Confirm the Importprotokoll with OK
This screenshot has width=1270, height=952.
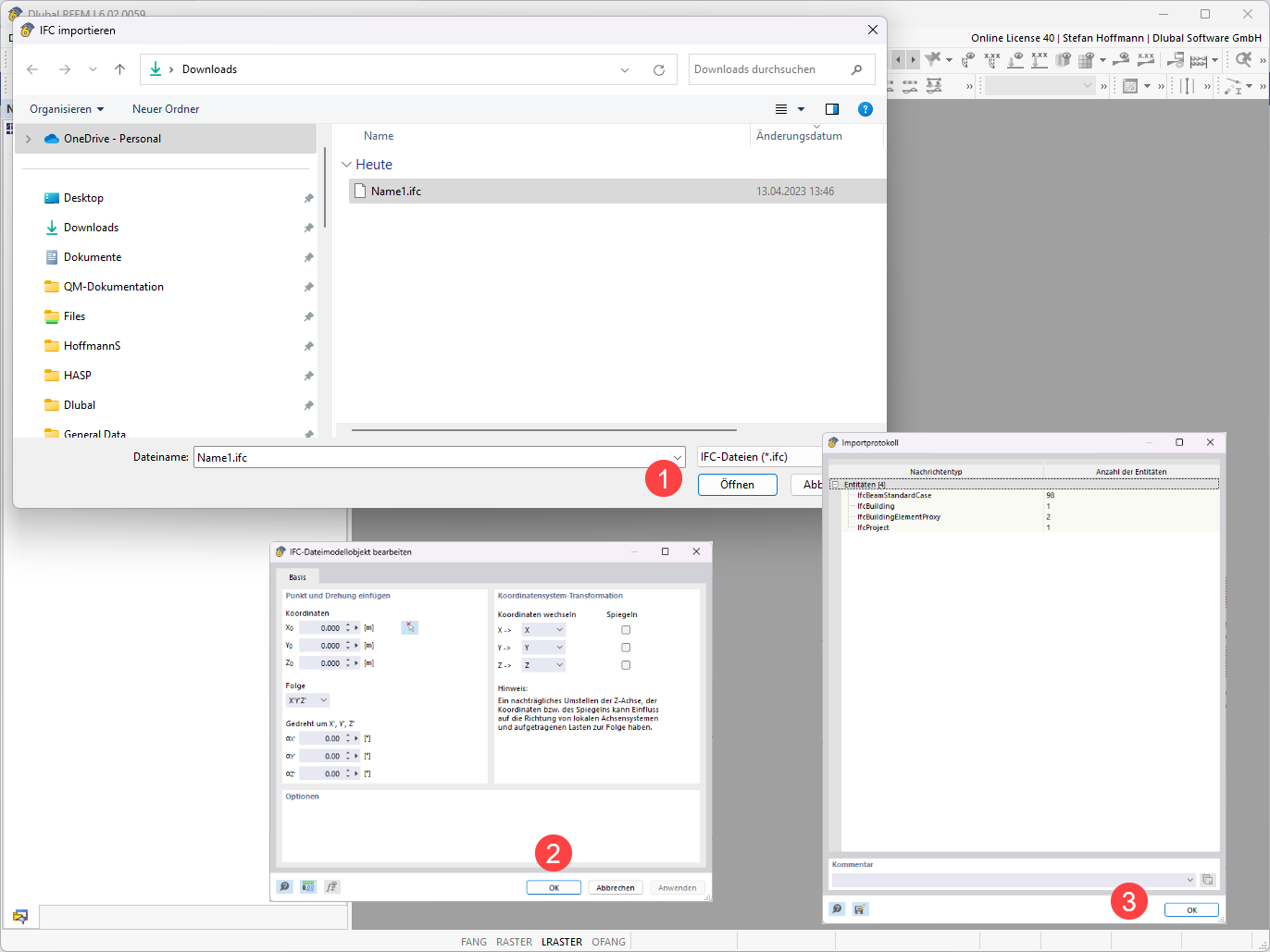[1191, 909]
